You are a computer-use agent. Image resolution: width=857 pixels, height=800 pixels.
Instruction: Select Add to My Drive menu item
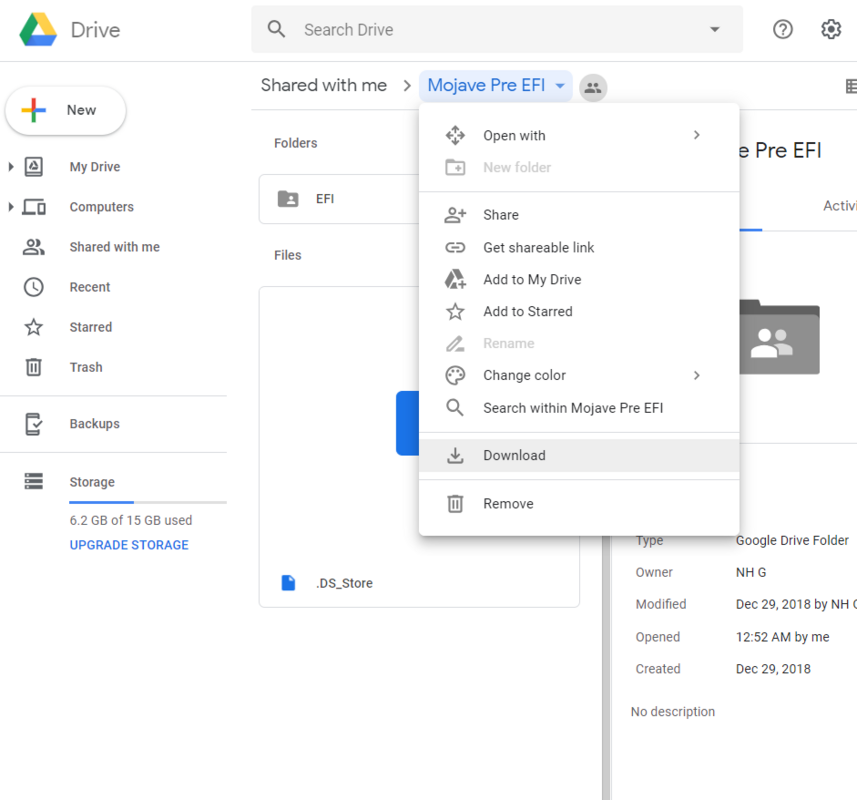(x=531, y=280)
